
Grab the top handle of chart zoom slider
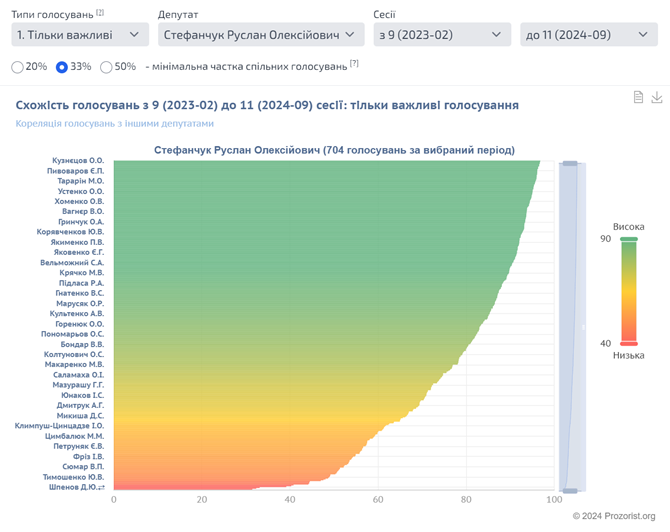(x=570, y=163)
